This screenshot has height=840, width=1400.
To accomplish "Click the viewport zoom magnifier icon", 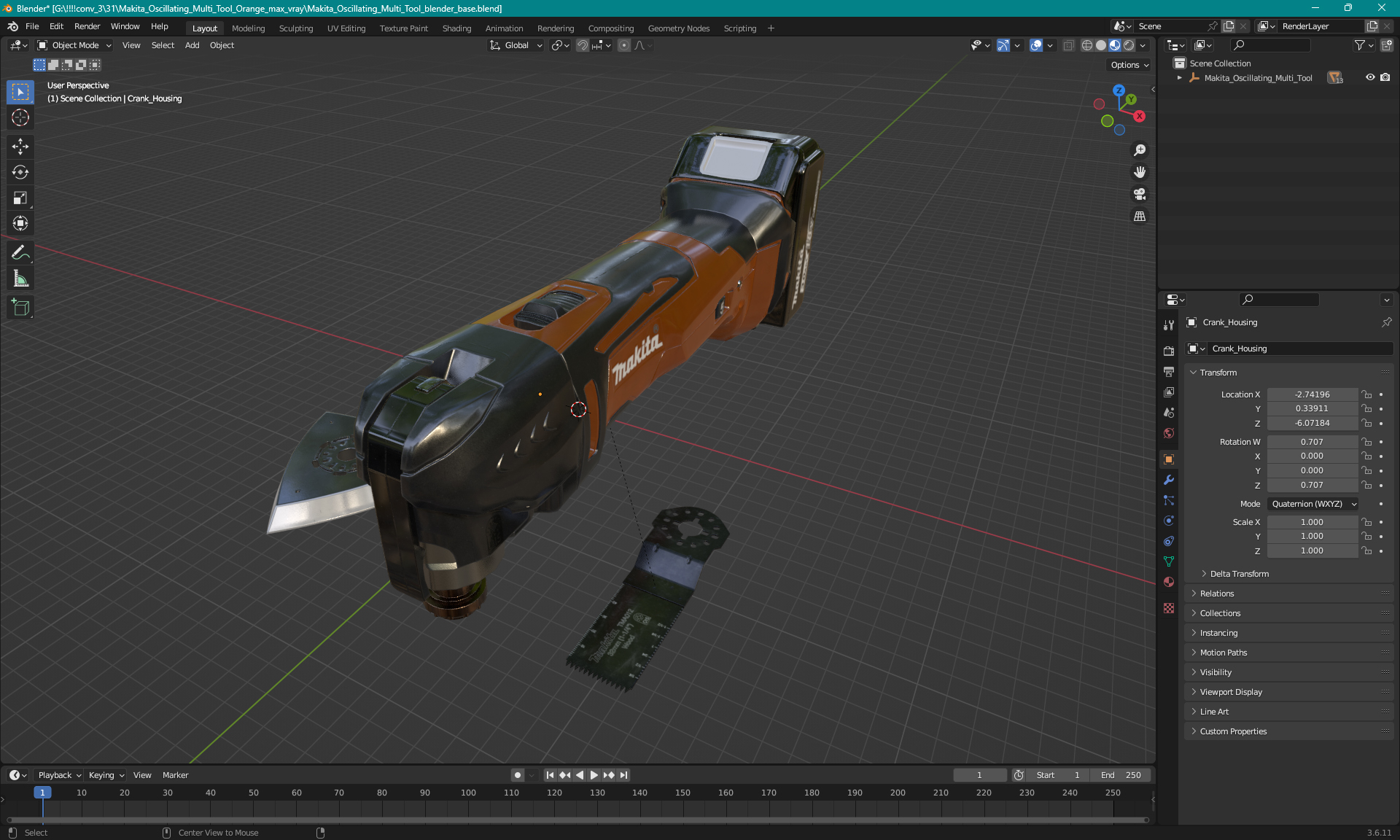I will pyautogui.click(x=1140, y=150).
